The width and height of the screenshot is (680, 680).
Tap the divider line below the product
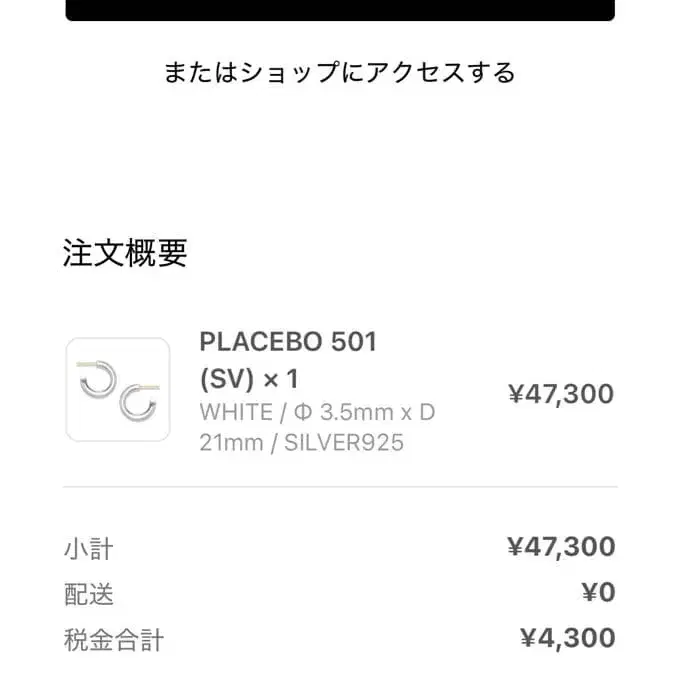pyautogui.click(x=340, y=487)
